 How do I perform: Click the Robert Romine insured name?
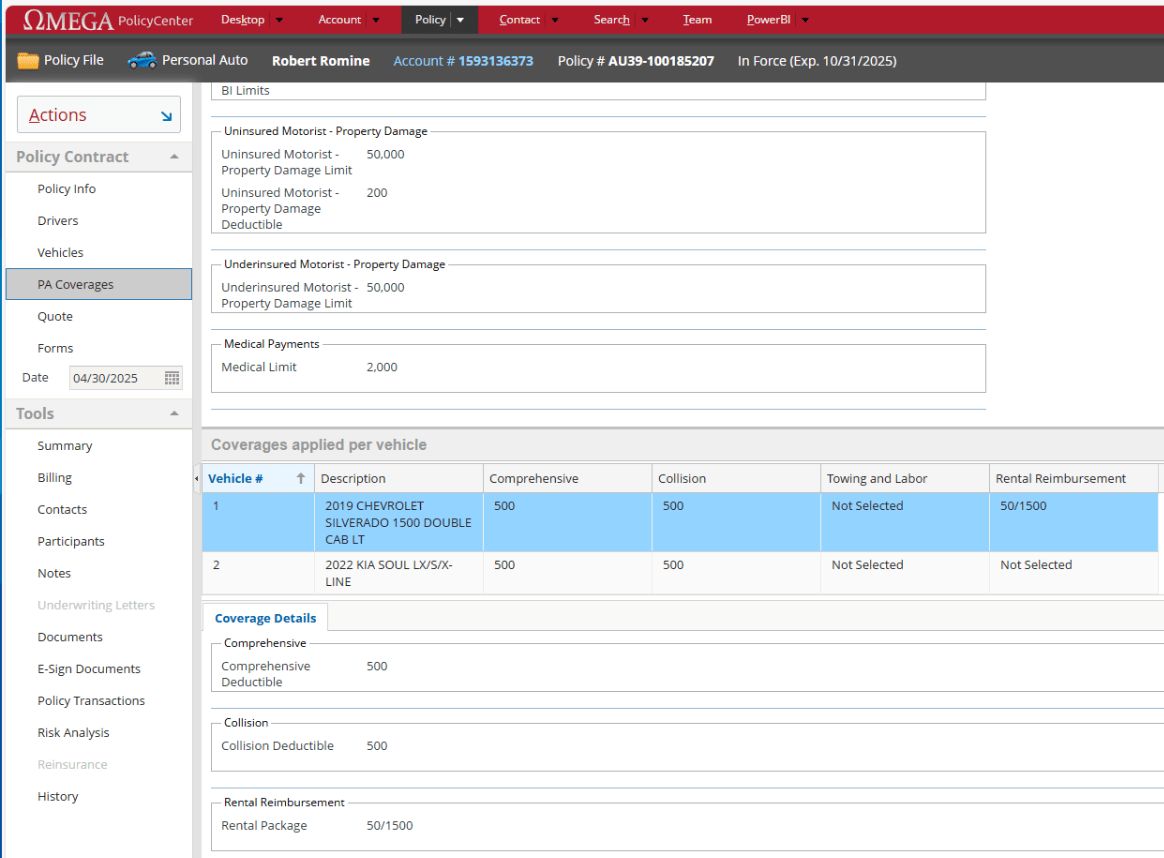(321, 61)
